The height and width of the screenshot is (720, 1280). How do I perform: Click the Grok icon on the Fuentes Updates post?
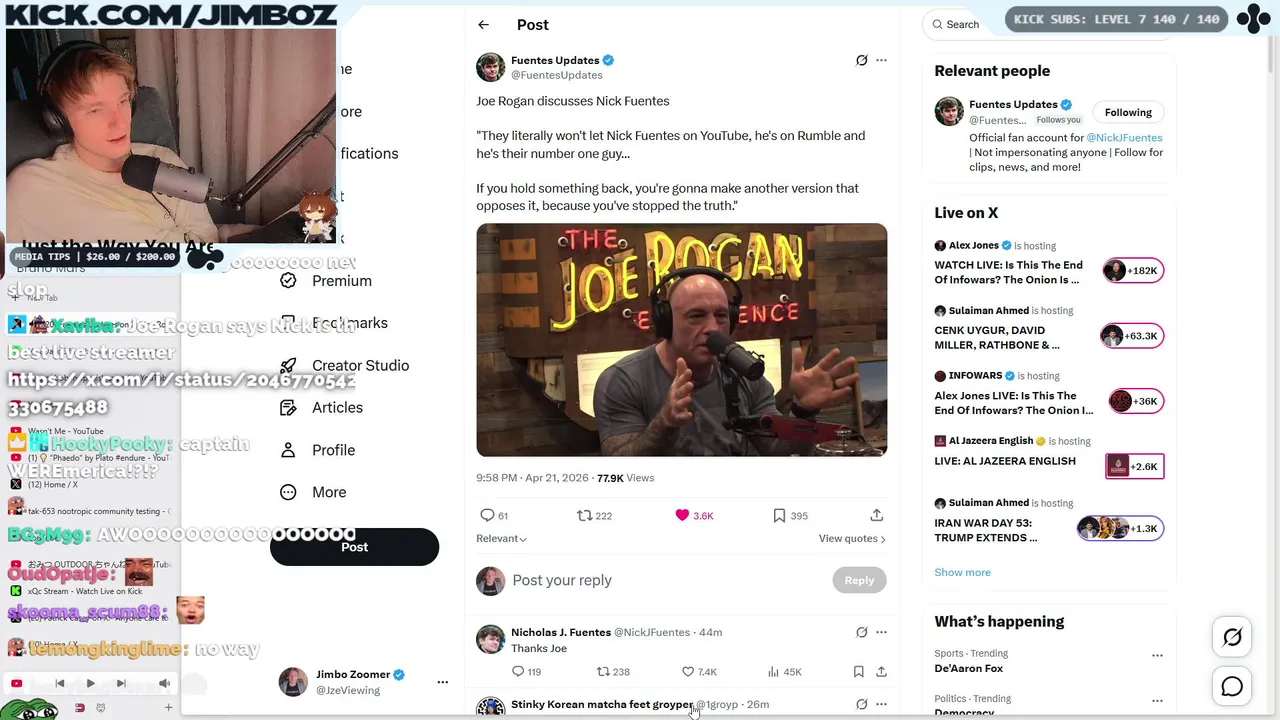pos(861,60)
